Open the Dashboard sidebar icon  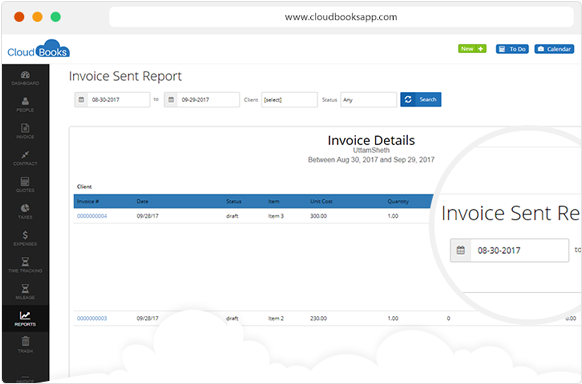coord(25,75)
